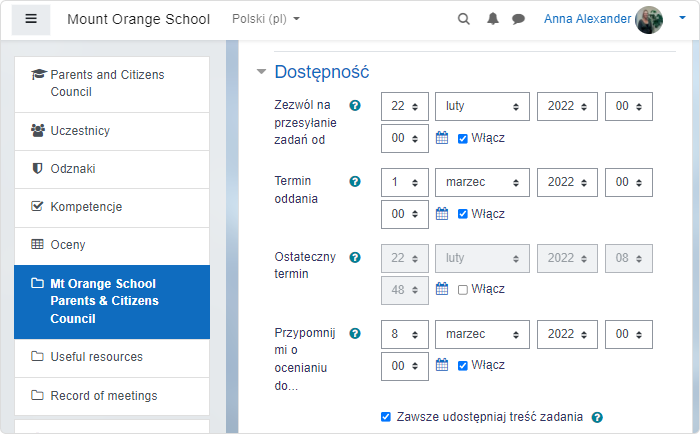Open hour dropdown for submissions-from date

[629, 106]
